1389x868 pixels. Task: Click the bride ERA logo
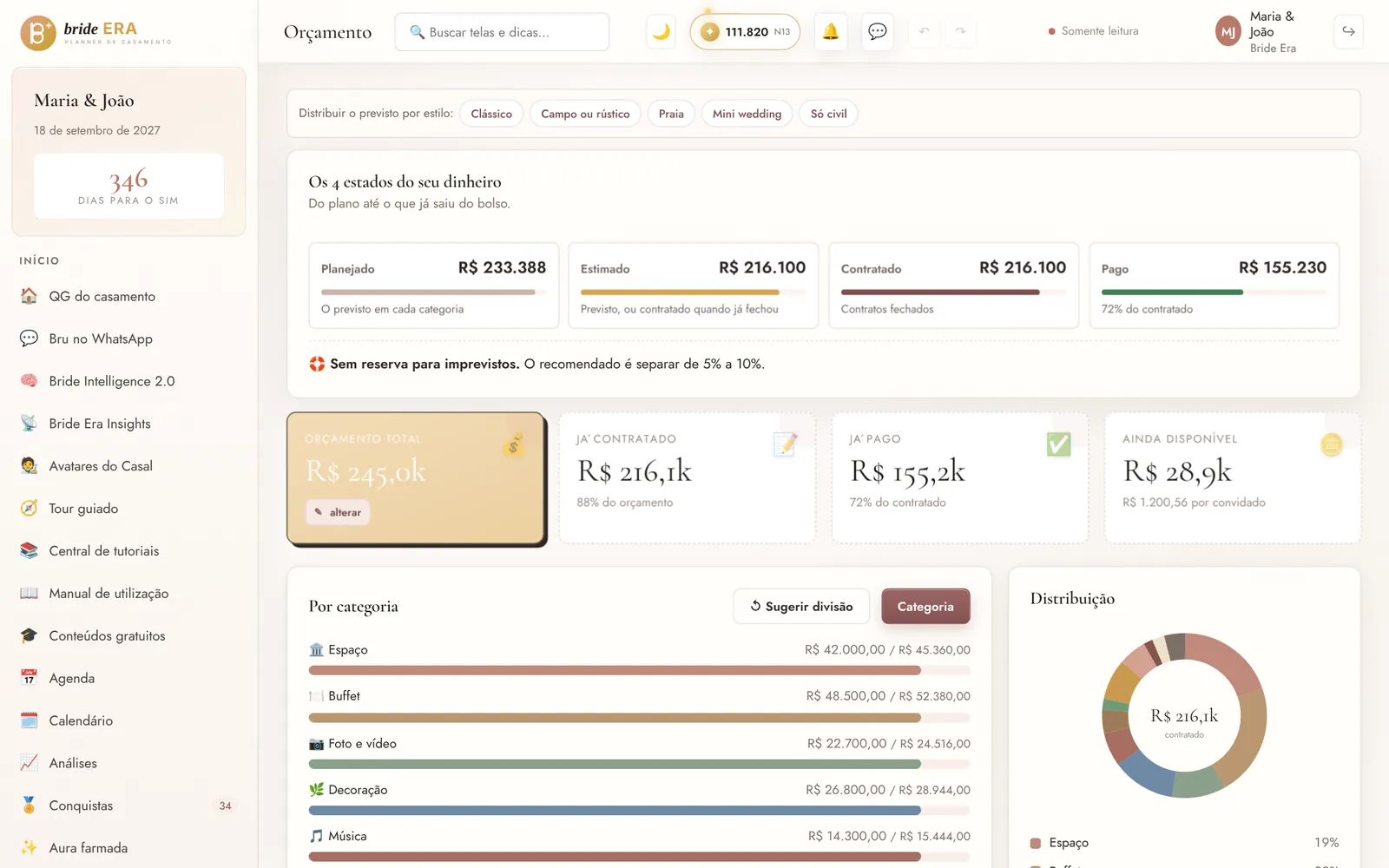pyautogui.click(x=95, y=33)
